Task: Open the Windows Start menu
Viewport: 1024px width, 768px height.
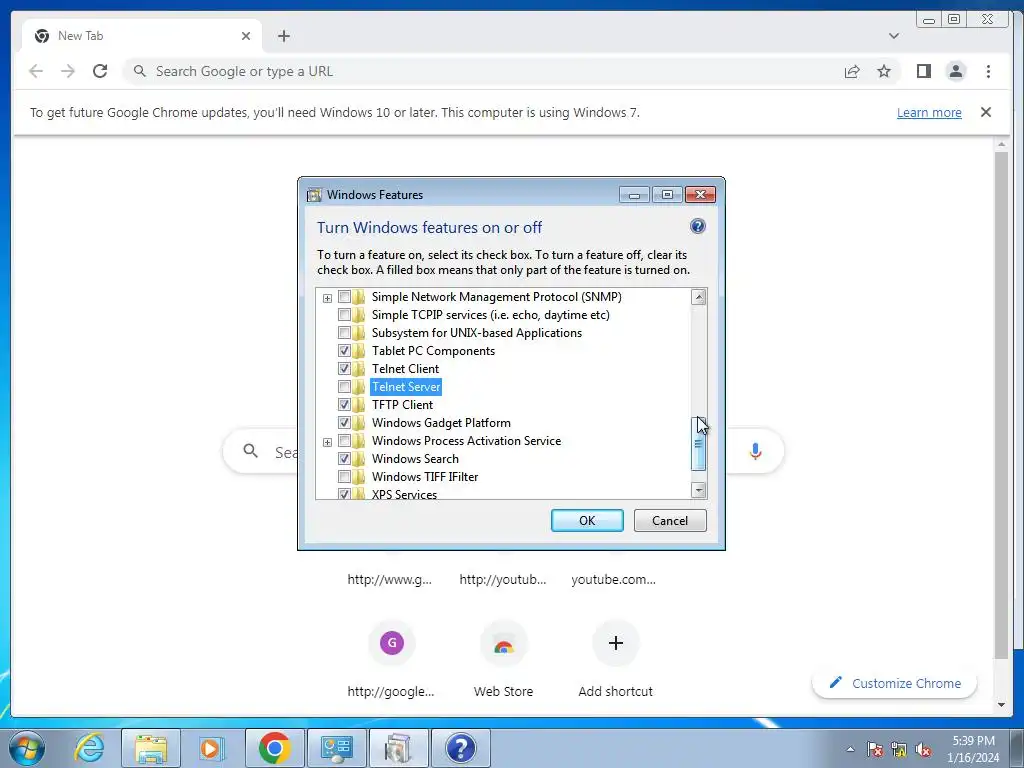Action: [27, 748]
